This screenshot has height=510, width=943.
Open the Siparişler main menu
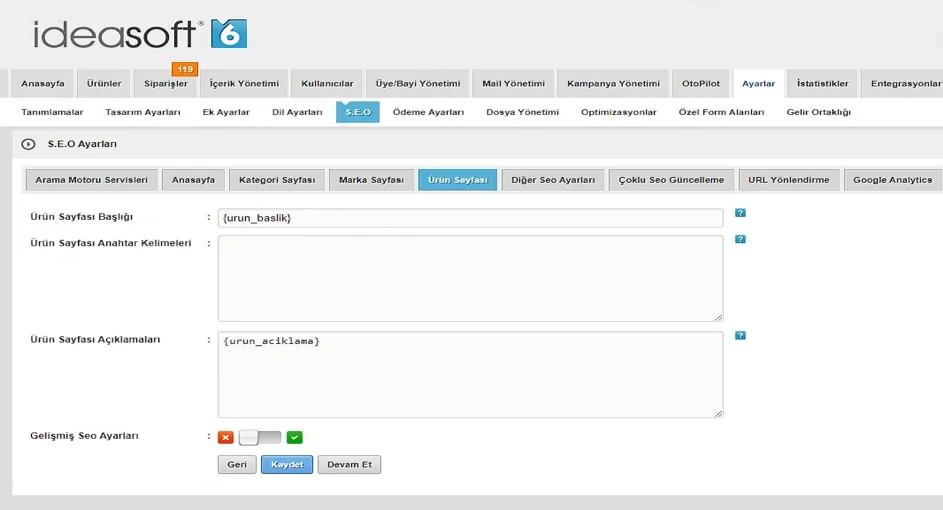(166, 84)
